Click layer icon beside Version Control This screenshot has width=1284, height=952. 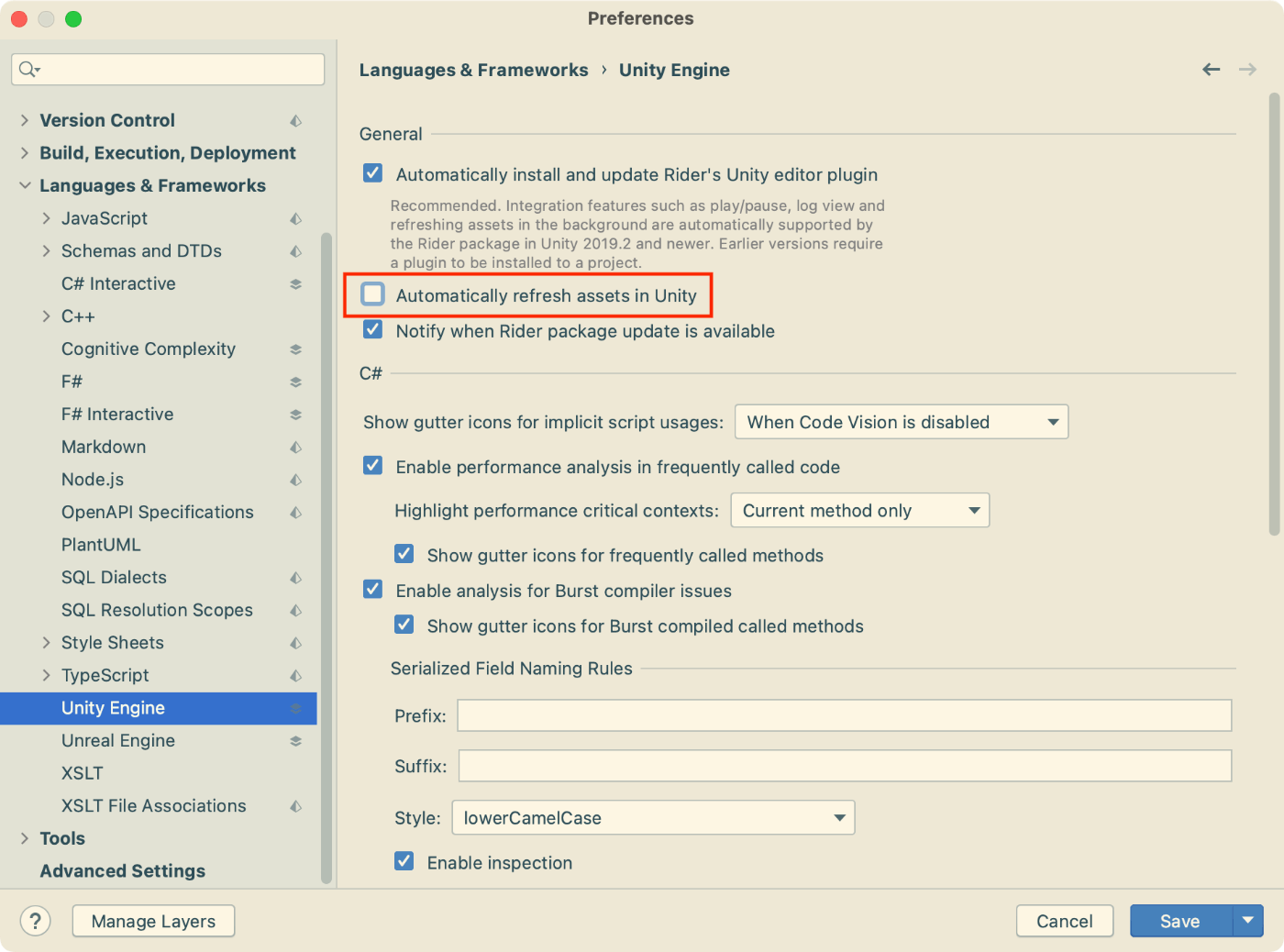pyautogui.click(x=295, y=120)
